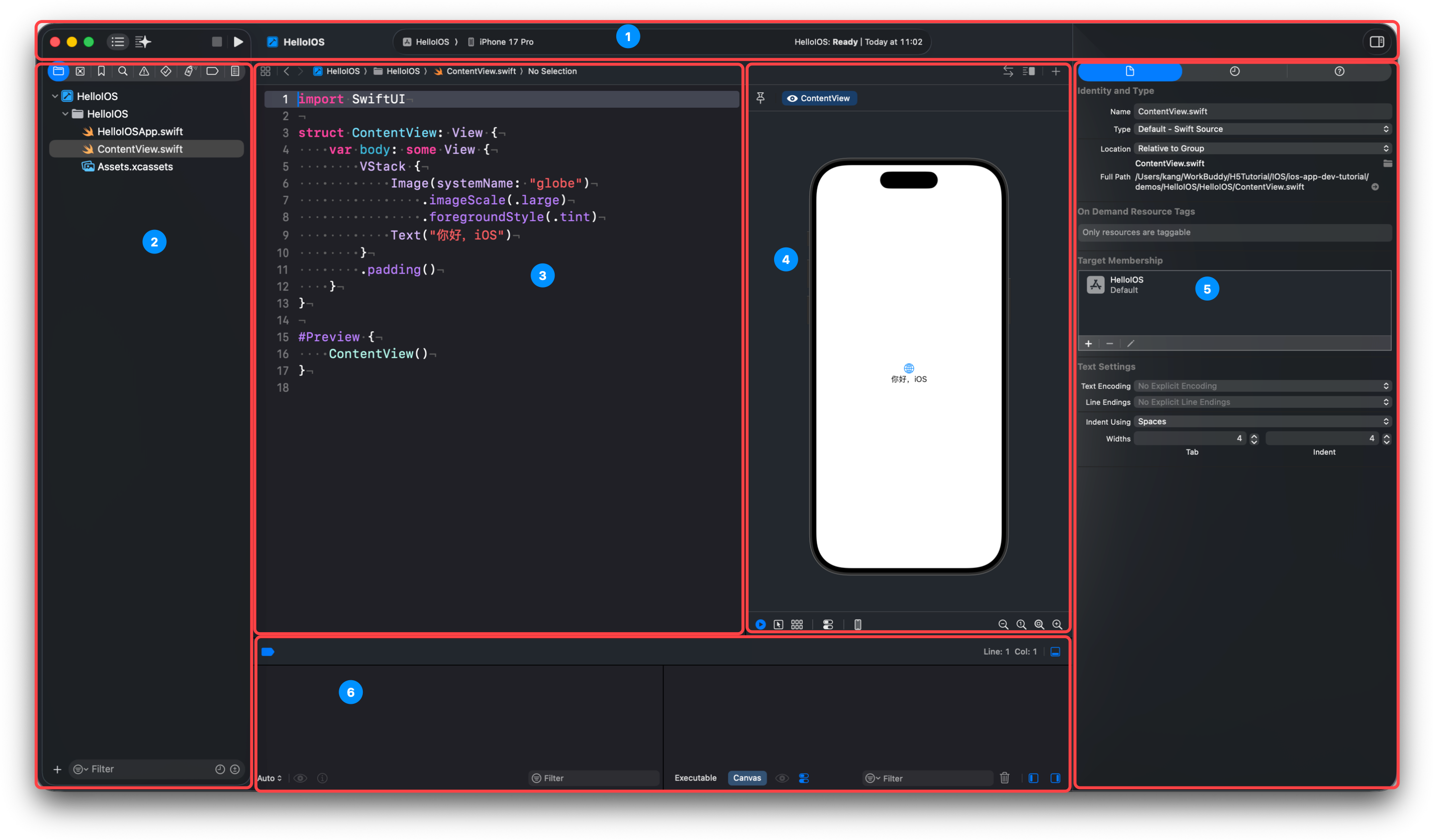This screenshot has width=1433, height=840.
Task: Zoom in the canvas
Action: (1057, 624)
